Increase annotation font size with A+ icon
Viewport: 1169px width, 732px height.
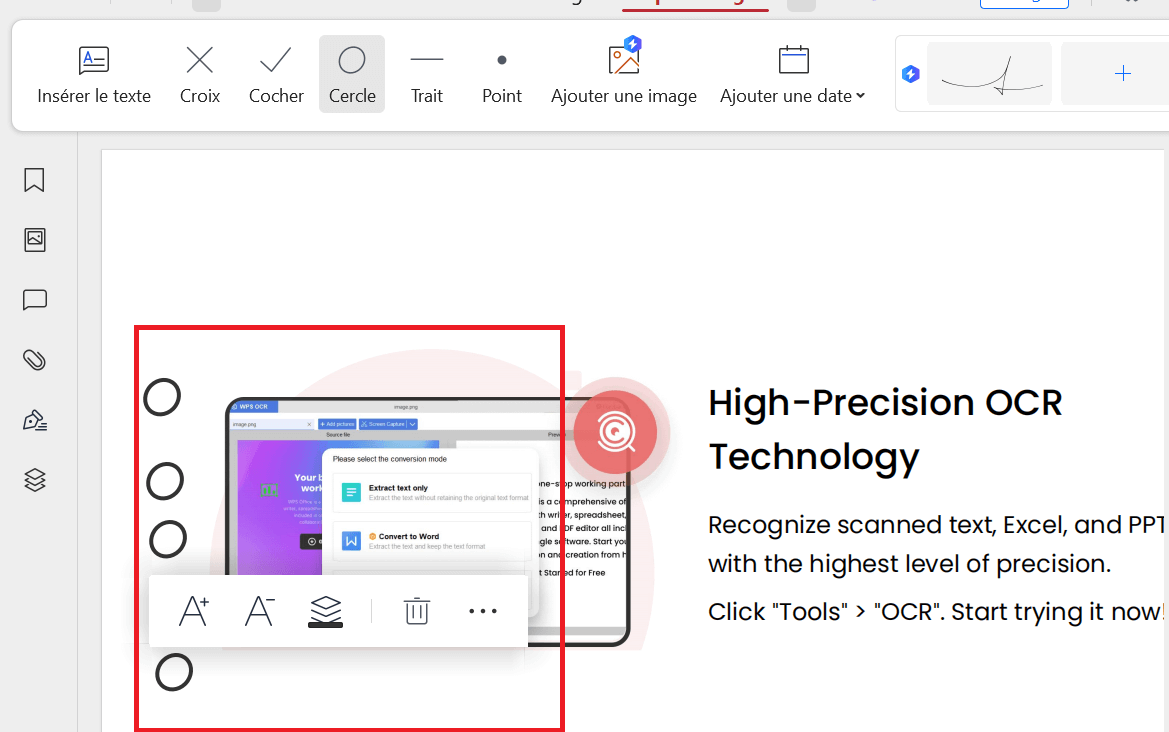tap(194, 610)
